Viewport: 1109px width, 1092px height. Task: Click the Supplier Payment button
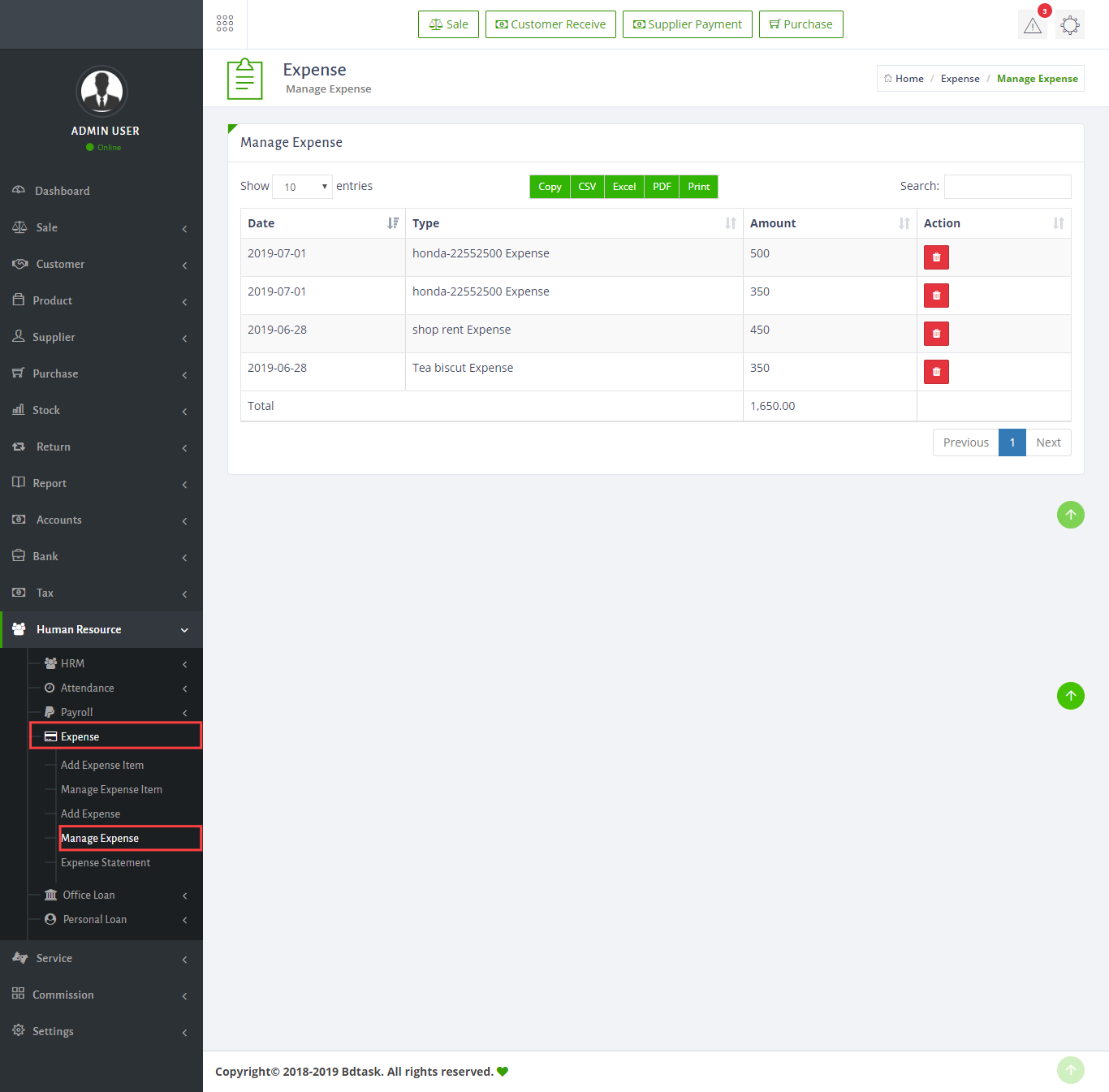687,24
